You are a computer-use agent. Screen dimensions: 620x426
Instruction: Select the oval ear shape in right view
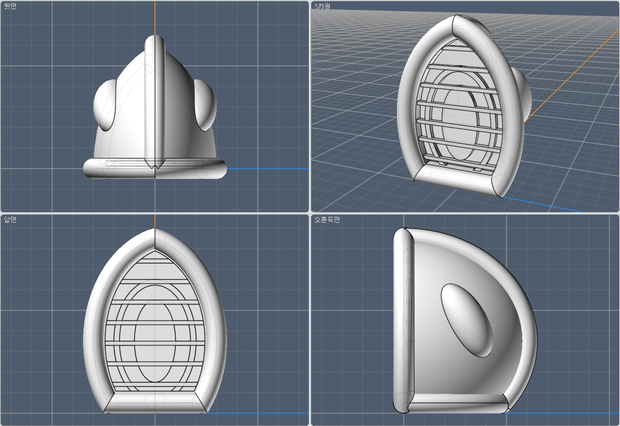[x=467, y=320]
